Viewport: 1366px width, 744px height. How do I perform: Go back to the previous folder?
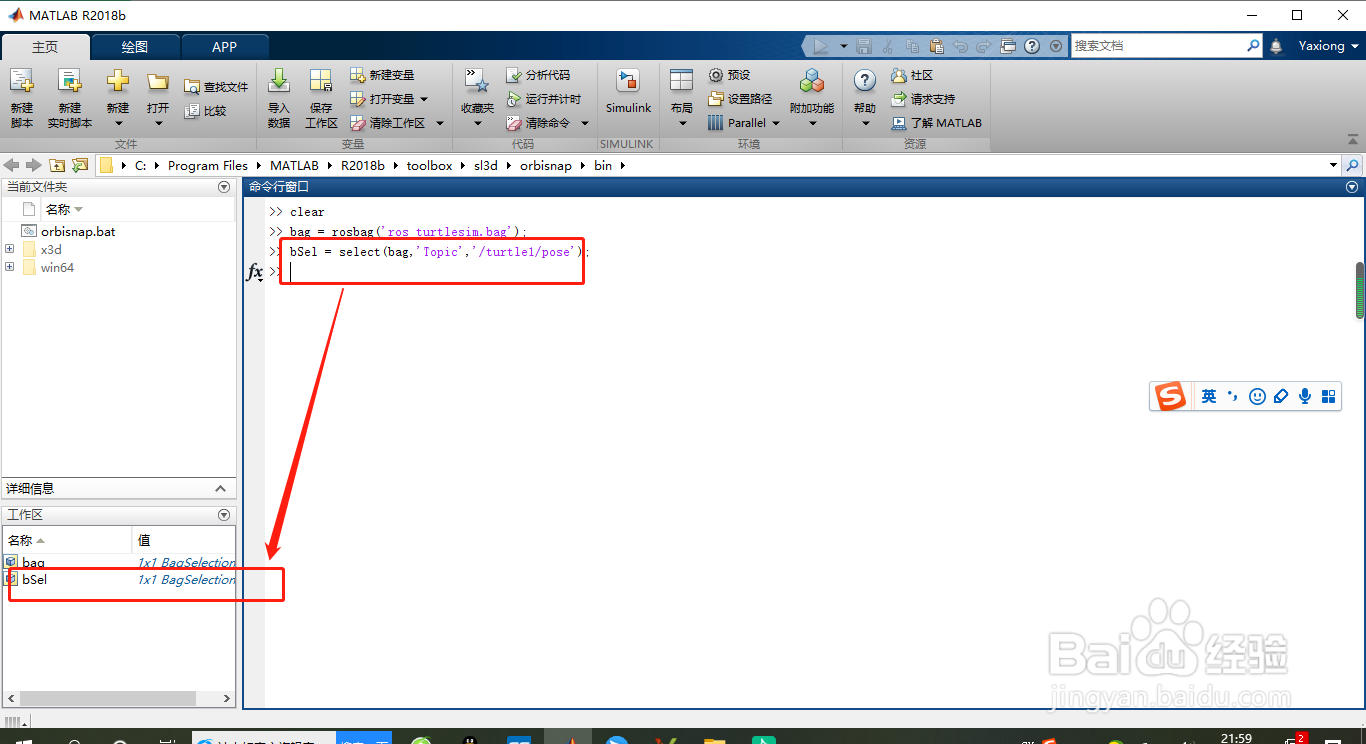pos(11,165)
